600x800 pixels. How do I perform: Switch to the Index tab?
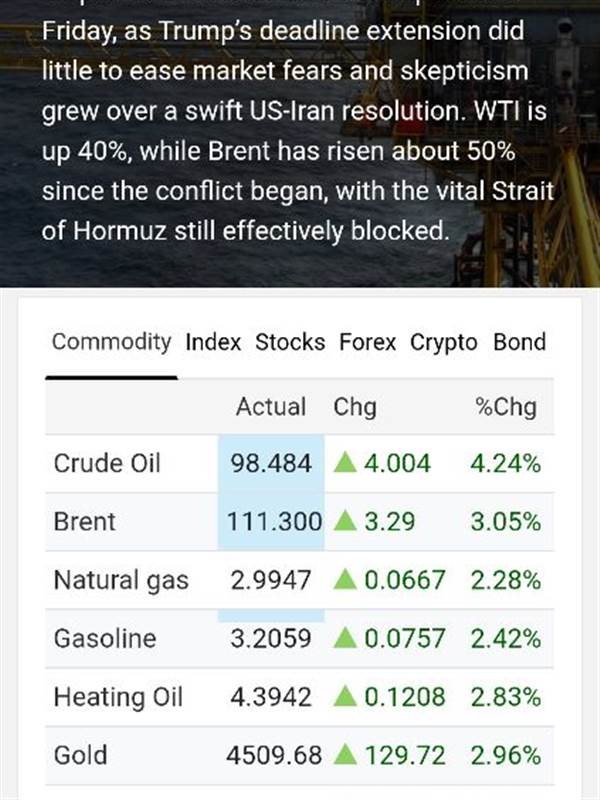pyautogui.click(x=213, y=342)
